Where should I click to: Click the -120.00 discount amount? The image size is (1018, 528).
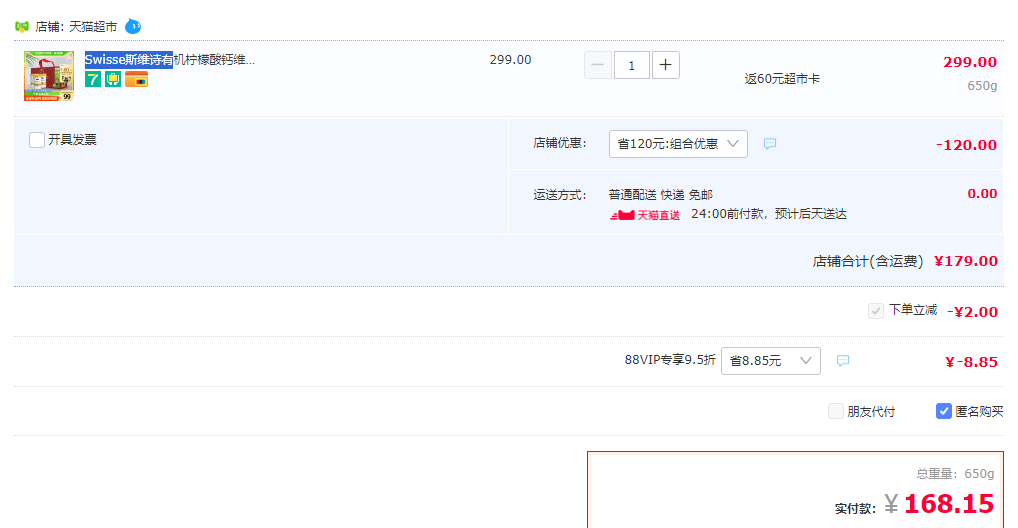point(966,145)
